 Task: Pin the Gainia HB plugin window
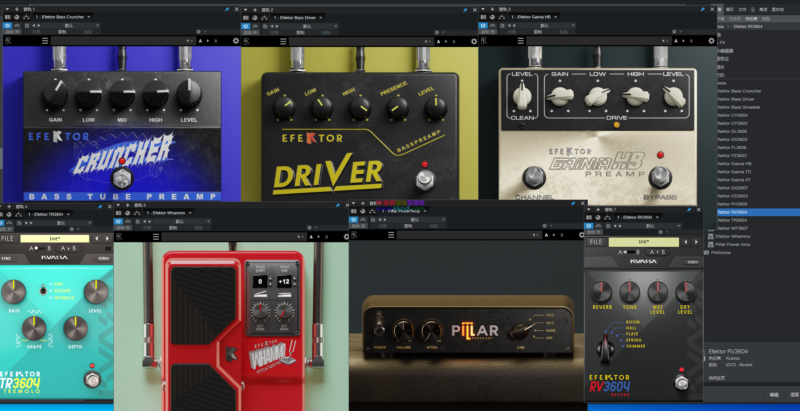(703, 9)
